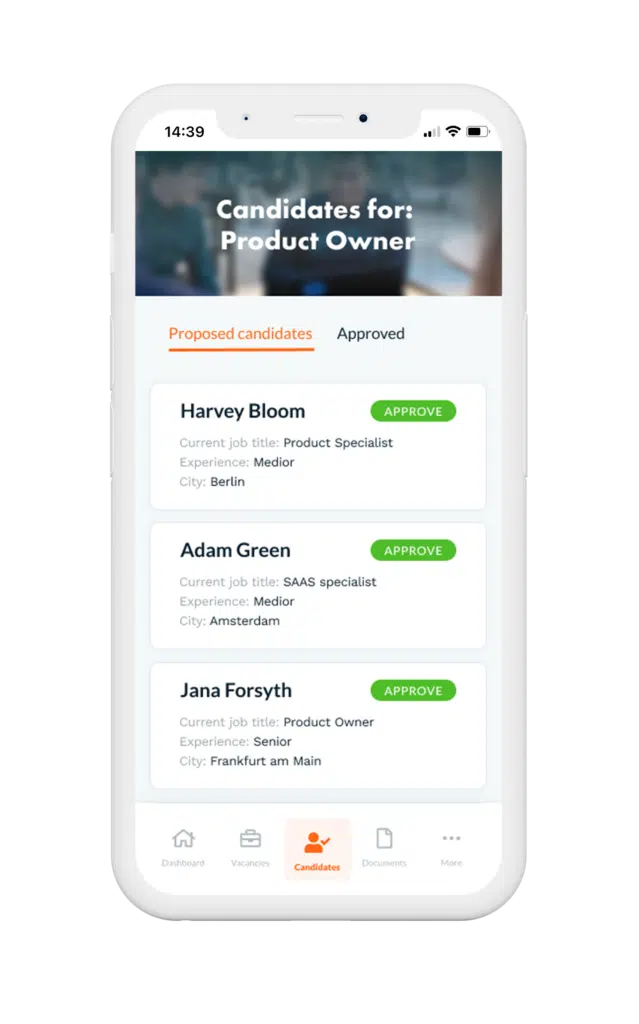Open the Documents page icon
The image size is (639, 1024).
click(384, 838)
